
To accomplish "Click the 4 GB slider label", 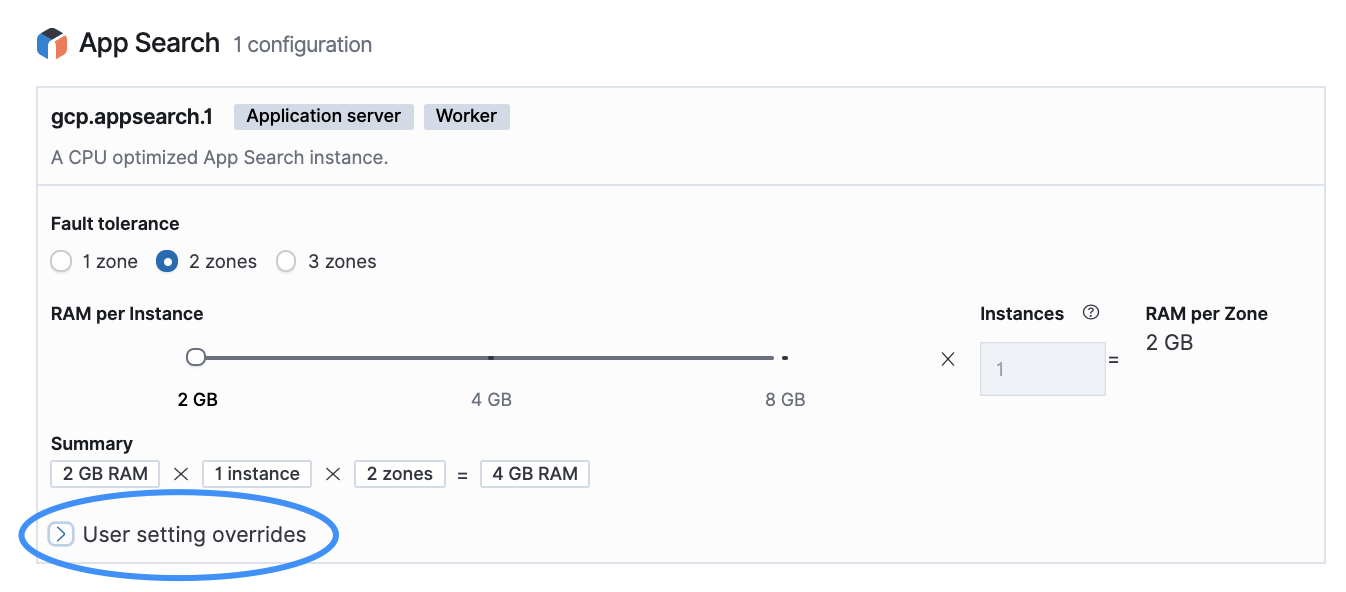I will (x=491, y=400).
